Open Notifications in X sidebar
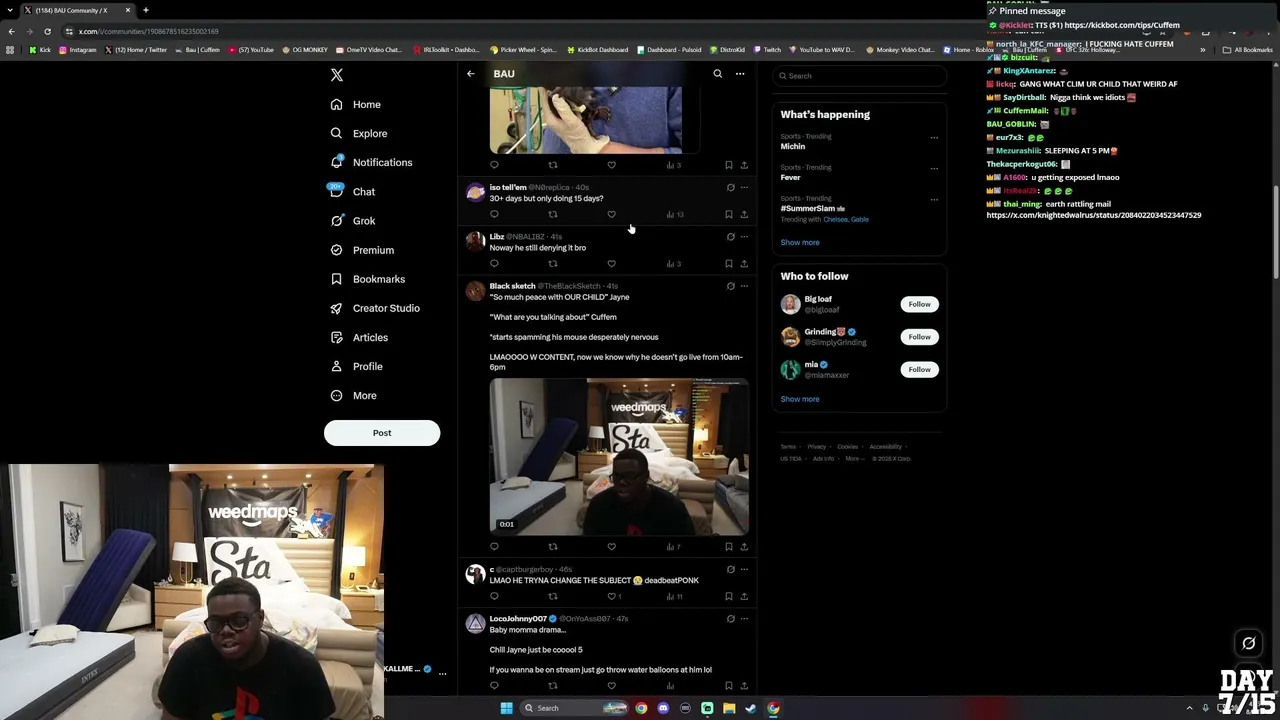The height and width of the screenshot is (720, 1280). (x=371, y=162)
